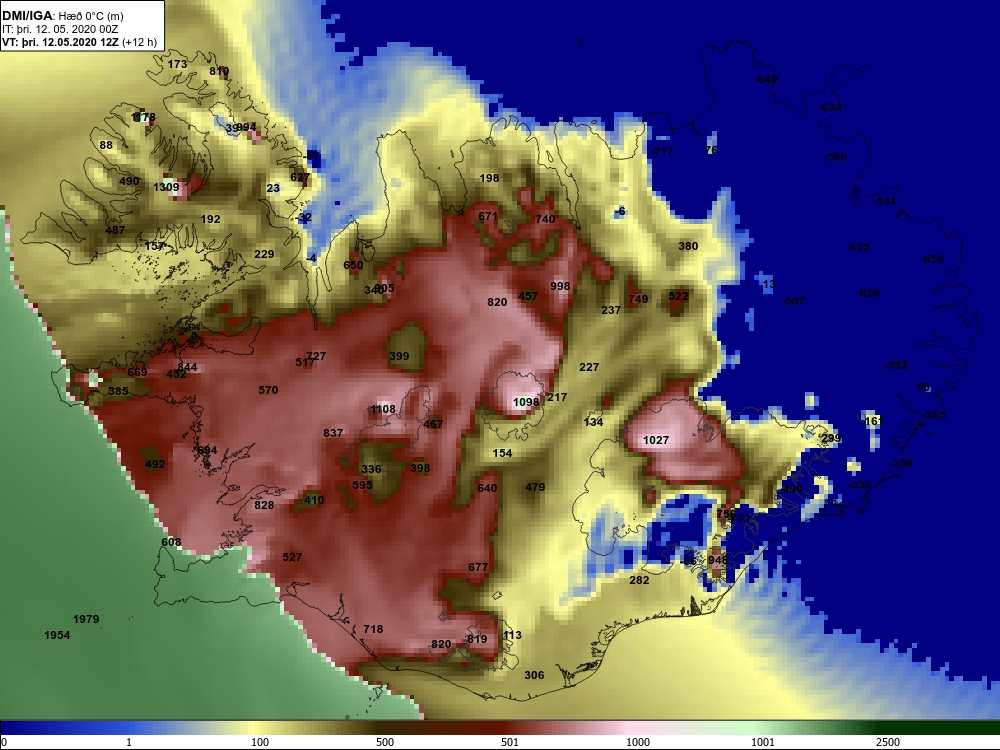Click the map value 410
Image resolution: width=1000 pixels, height=750 pixels.
[x=314, y=500]
